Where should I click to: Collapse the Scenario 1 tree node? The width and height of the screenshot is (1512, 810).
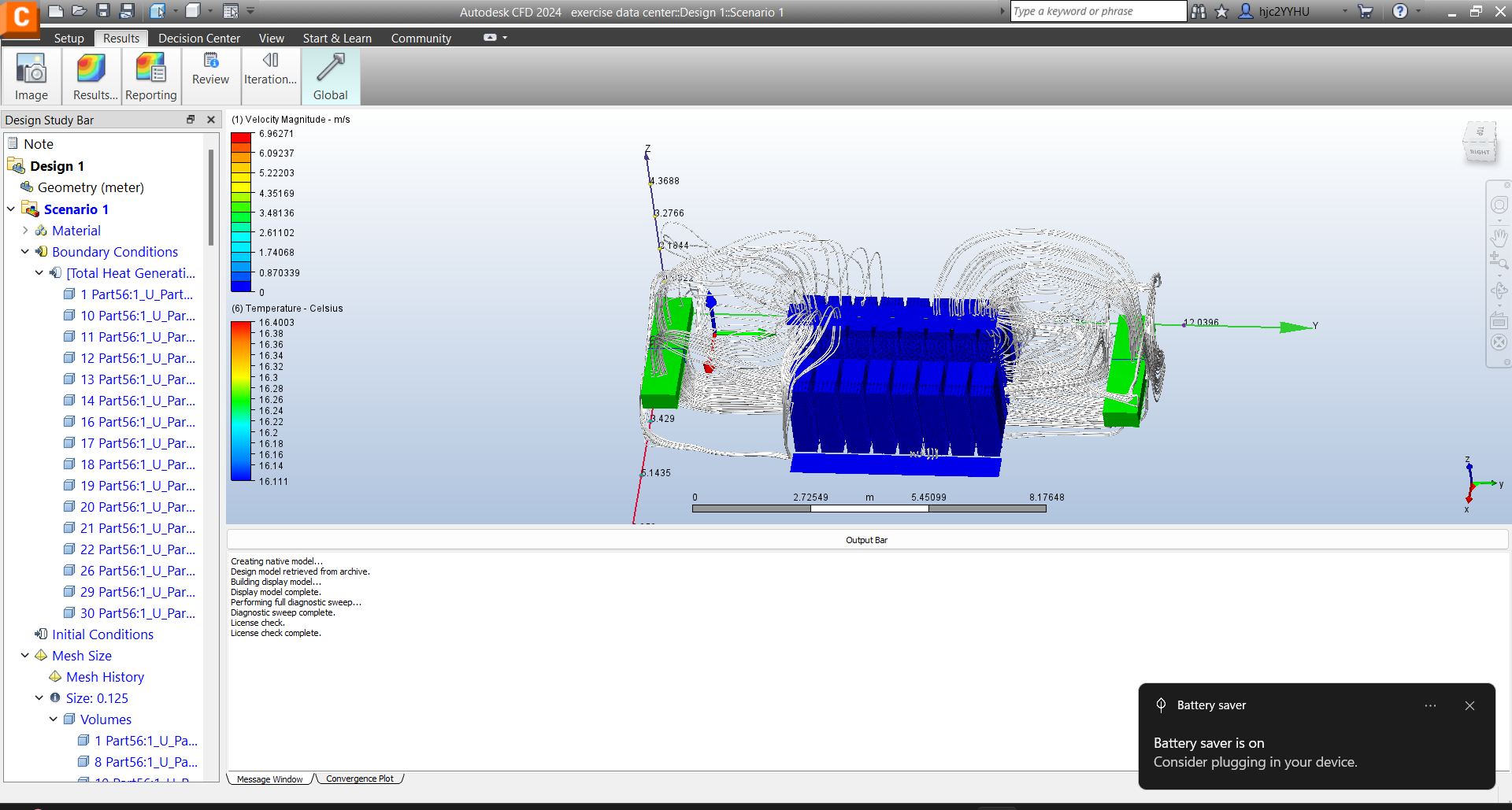click(x=10, y=209)
